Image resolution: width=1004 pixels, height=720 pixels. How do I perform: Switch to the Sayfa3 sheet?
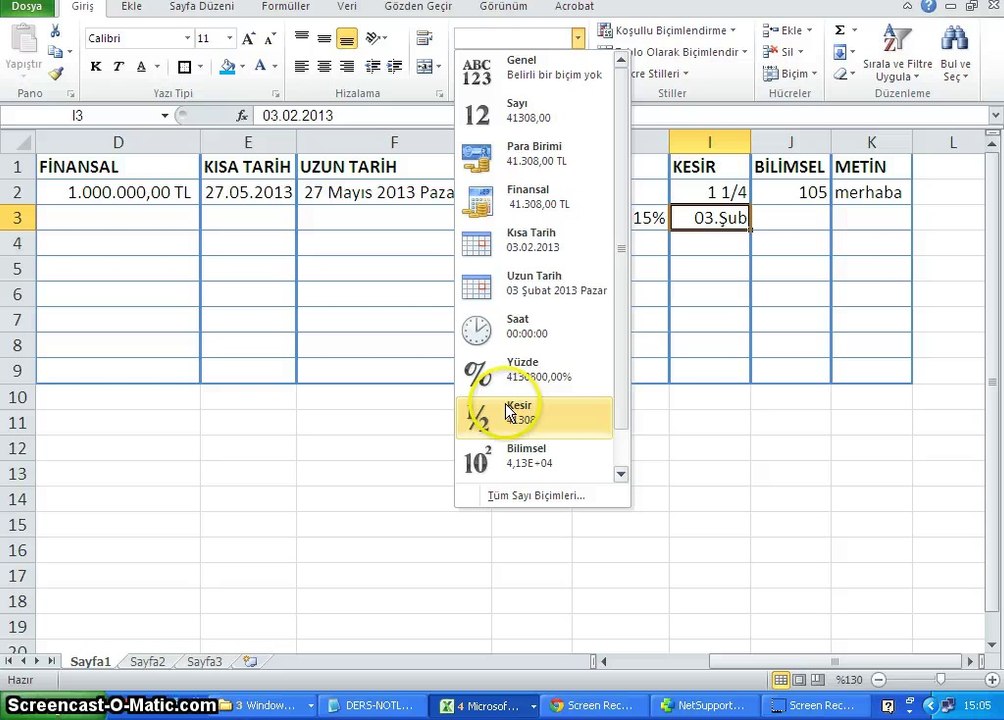pos(204,662)
